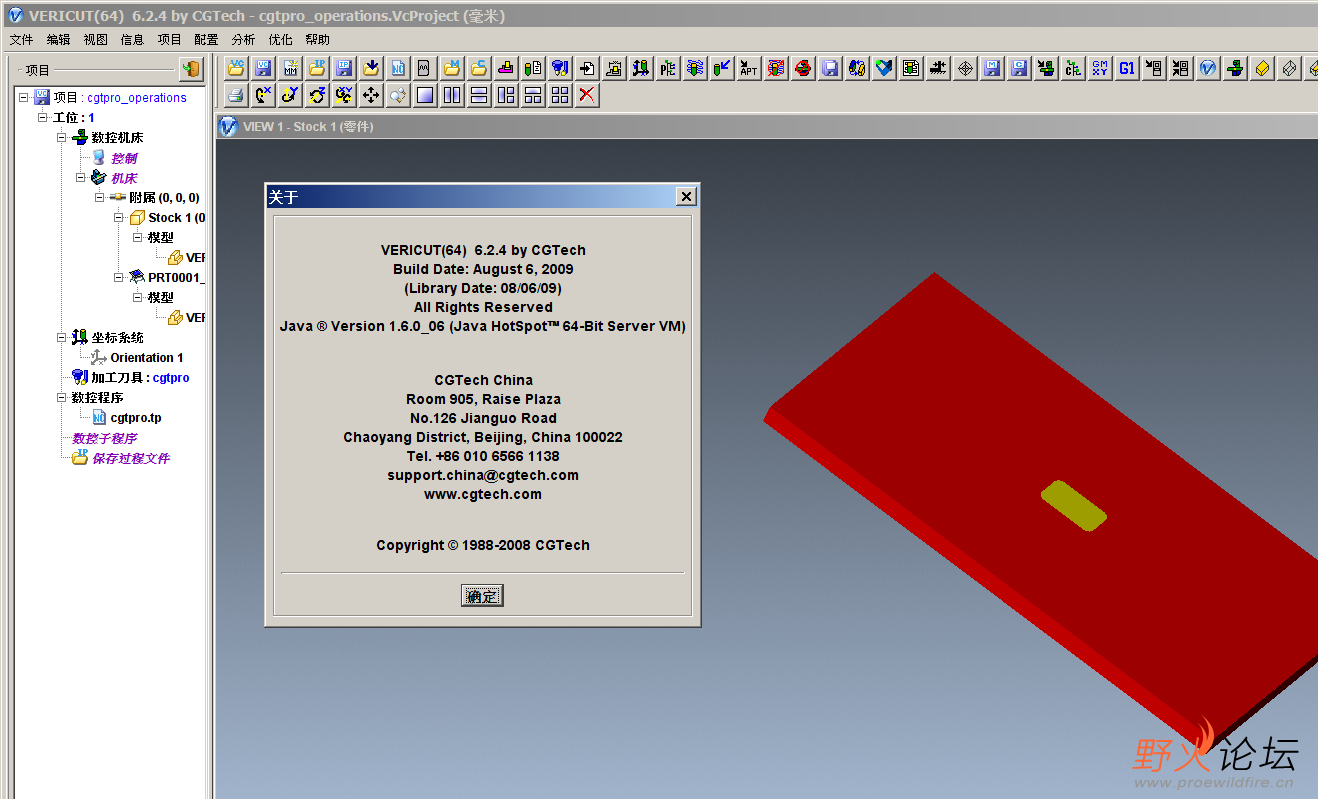
Task: Click the print icon
Action: pyautogui.click(x=236, y=95)
